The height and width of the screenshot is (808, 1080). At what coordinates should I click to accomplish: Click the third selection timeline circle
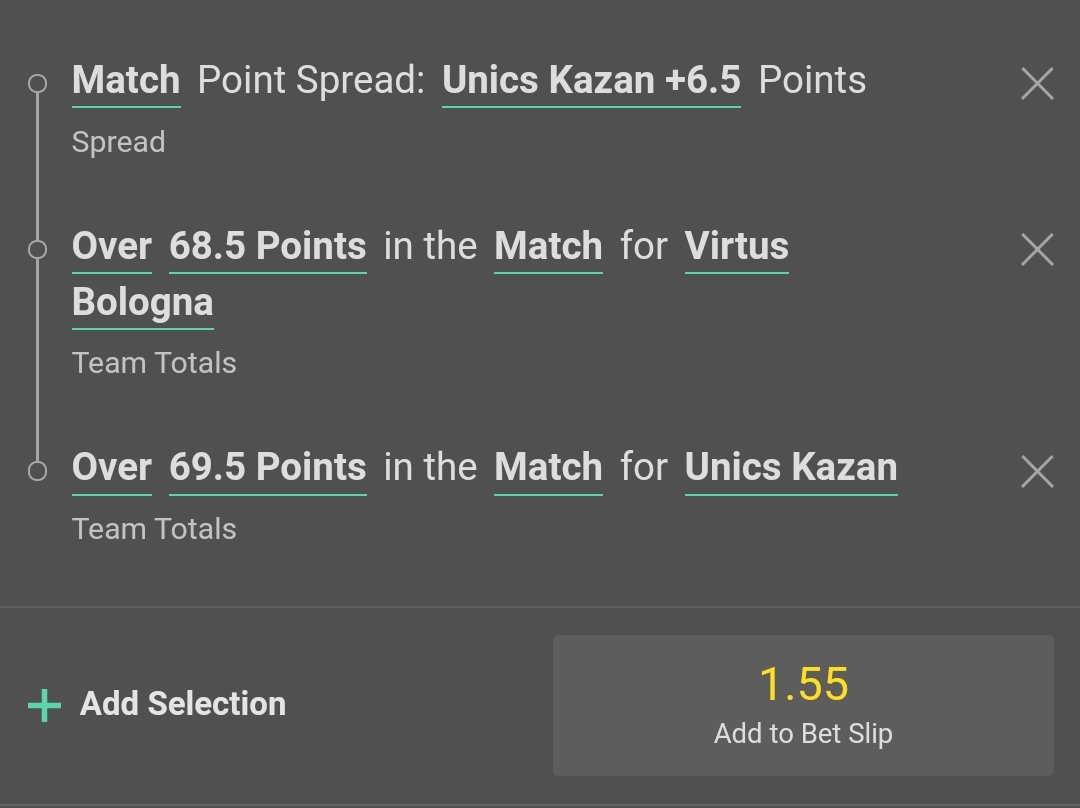coord(37,471)
